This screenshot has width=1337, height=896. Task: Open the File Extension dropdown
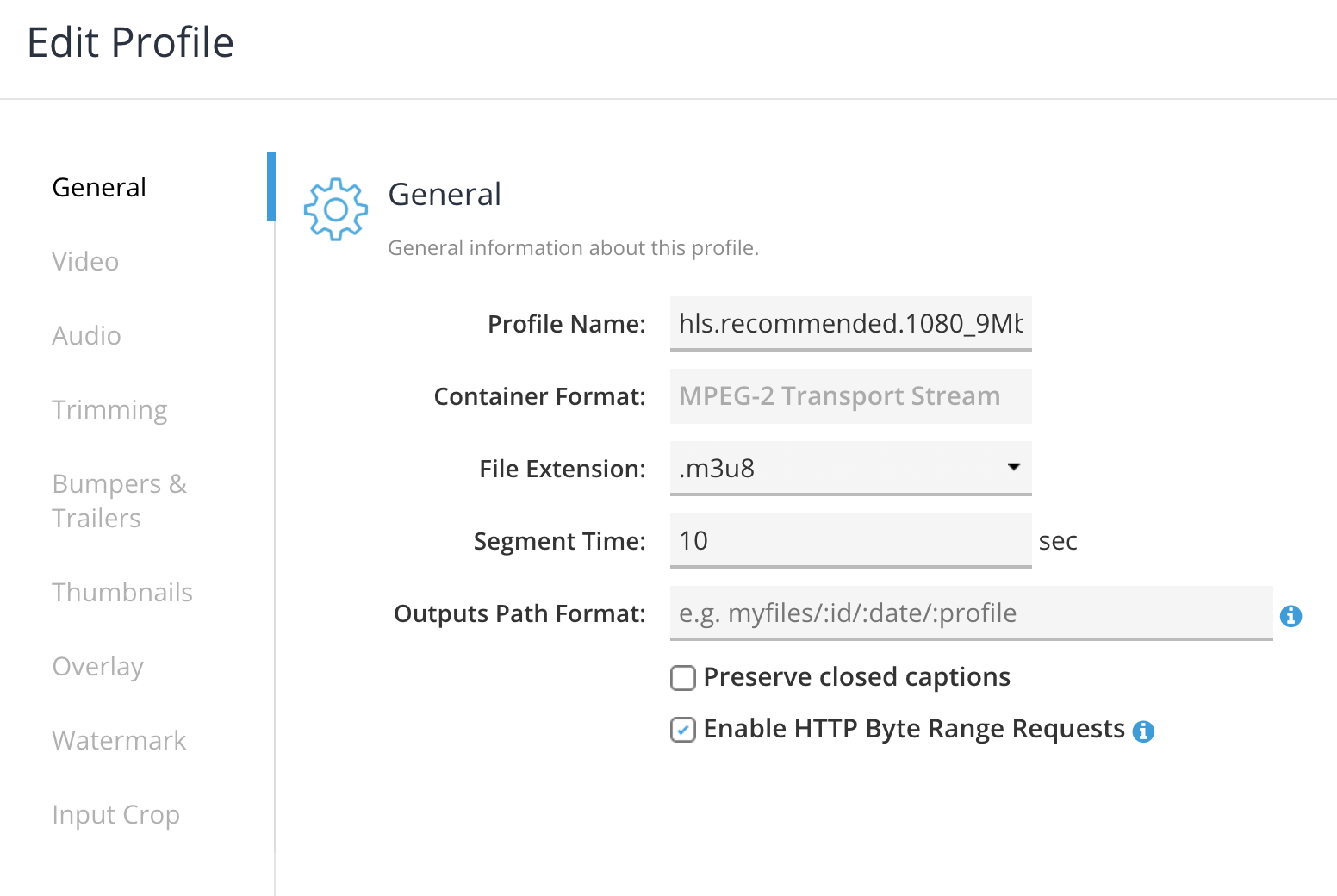point(850,468)
